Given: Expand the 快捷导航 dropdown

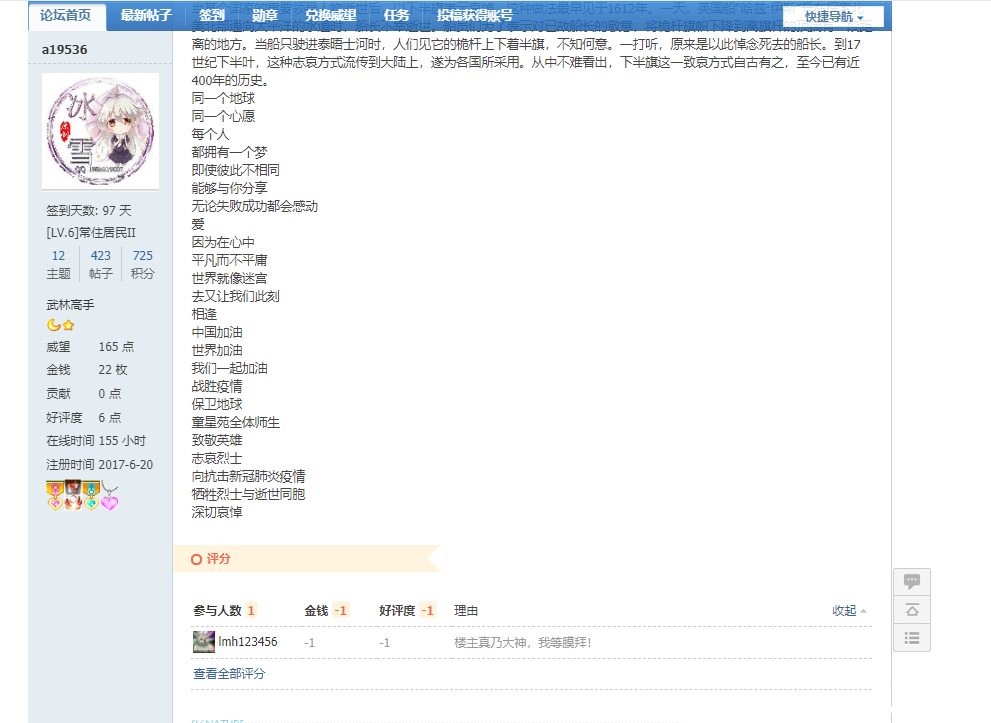Looking at the screenshot, I should tap(834, 17).
